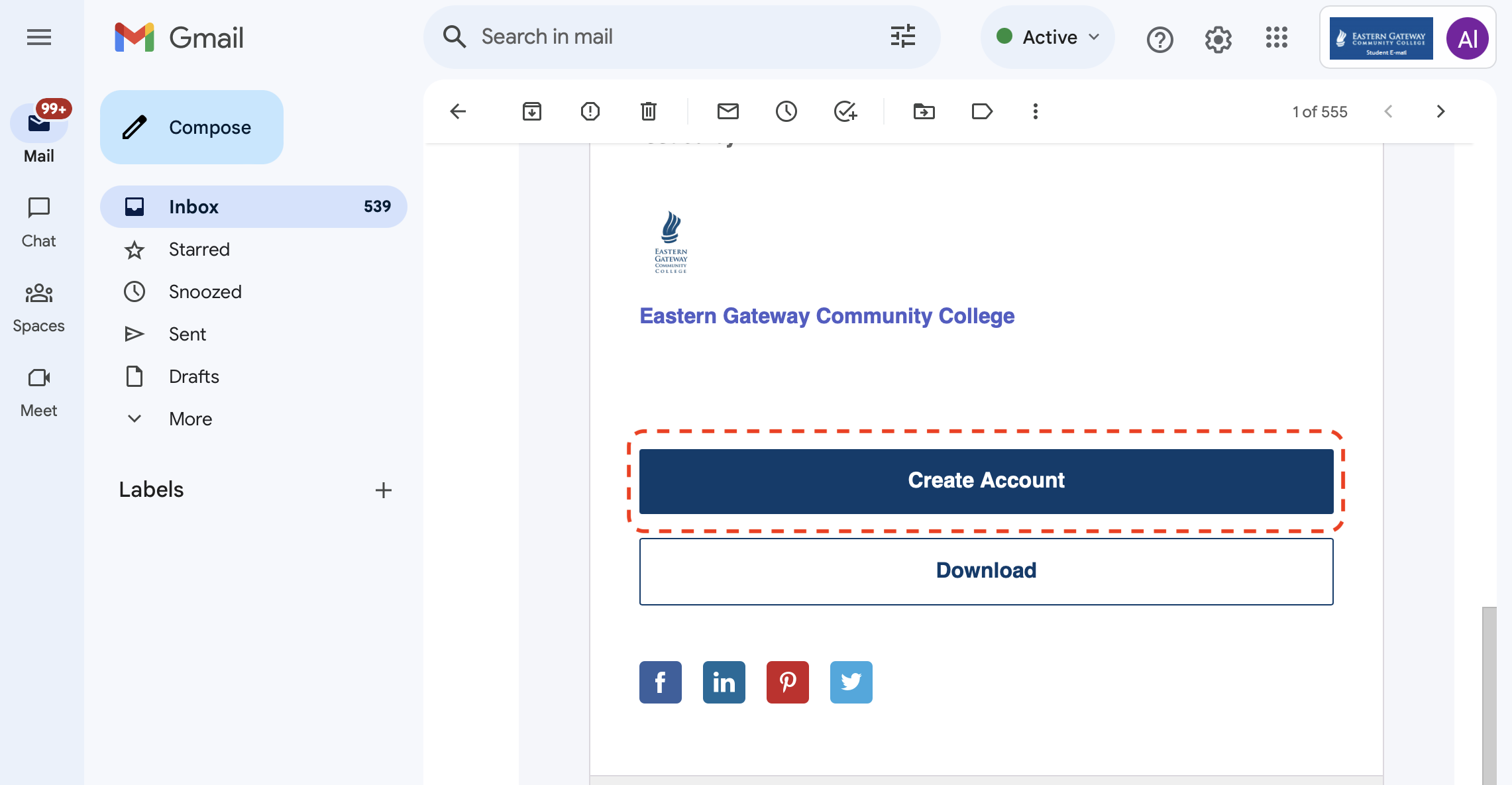The height and width of the screenshot is (785, 1512).
Task: Show search filter options
Action: [x=902, y=36]
